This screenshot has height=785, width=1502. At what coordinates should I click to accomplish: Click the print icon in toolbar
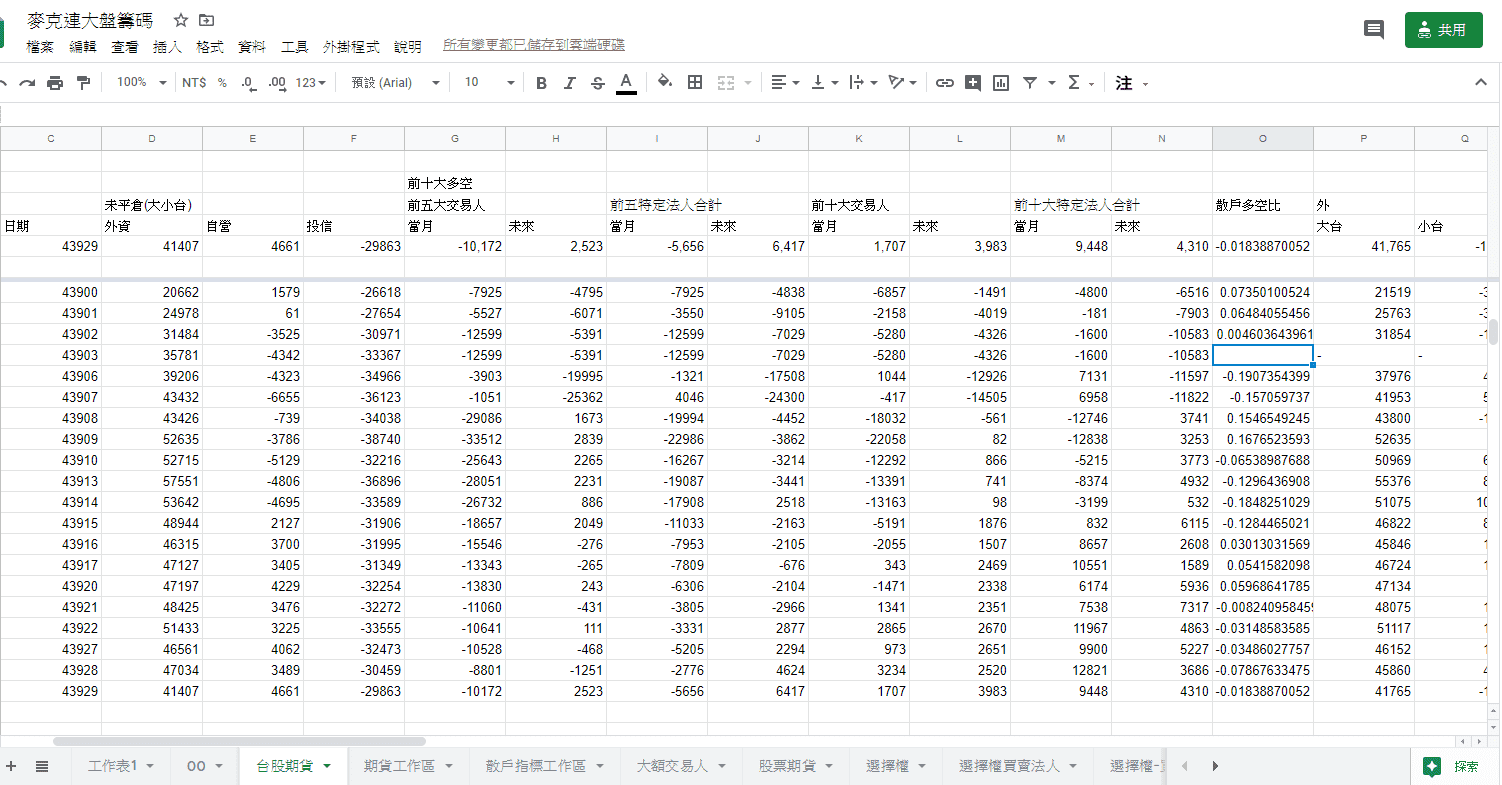tap(55, 83)
